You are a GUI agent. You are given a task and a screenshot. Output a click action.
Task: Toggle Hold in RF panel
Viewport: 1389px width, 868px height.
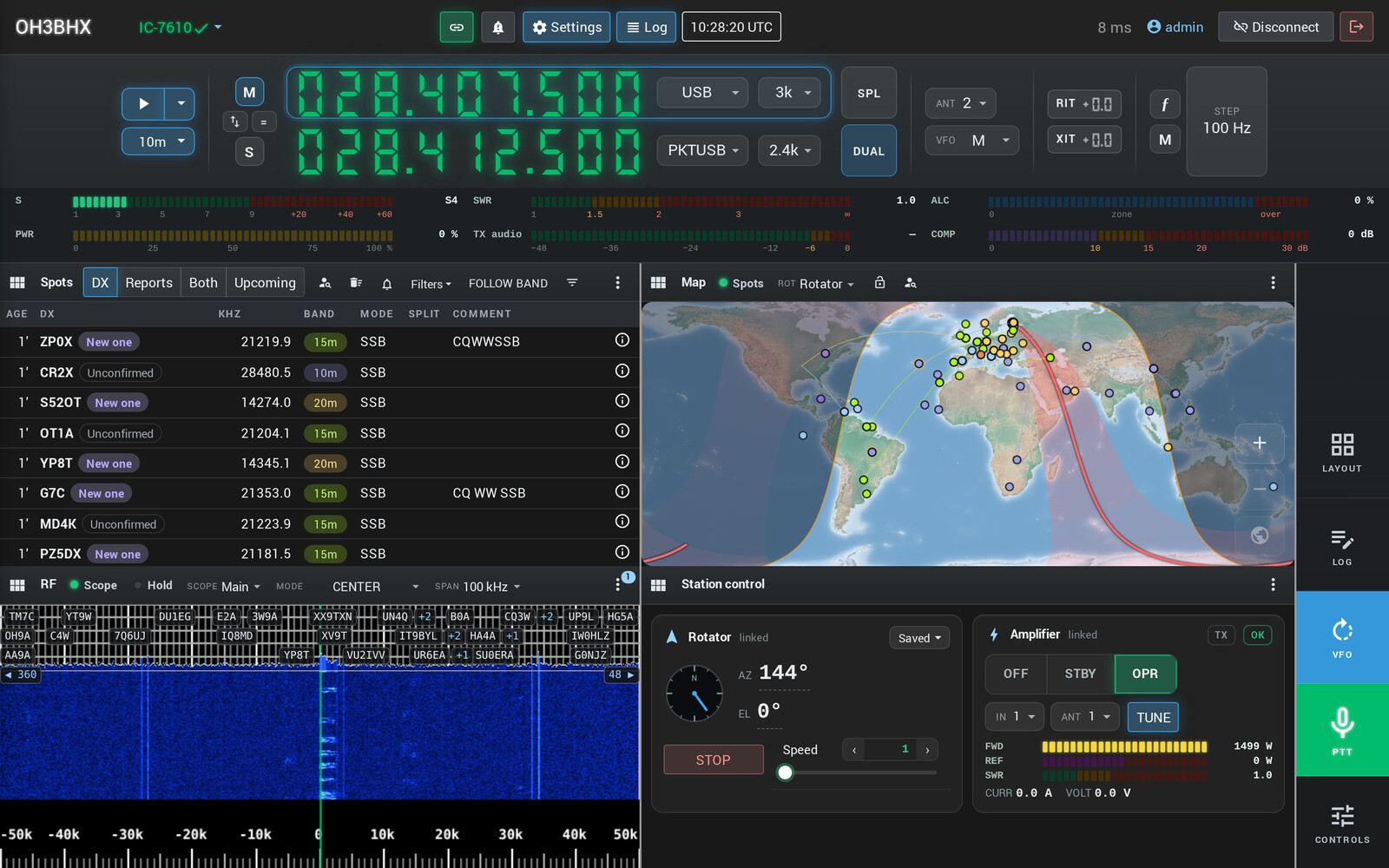(x=154, y=585)
